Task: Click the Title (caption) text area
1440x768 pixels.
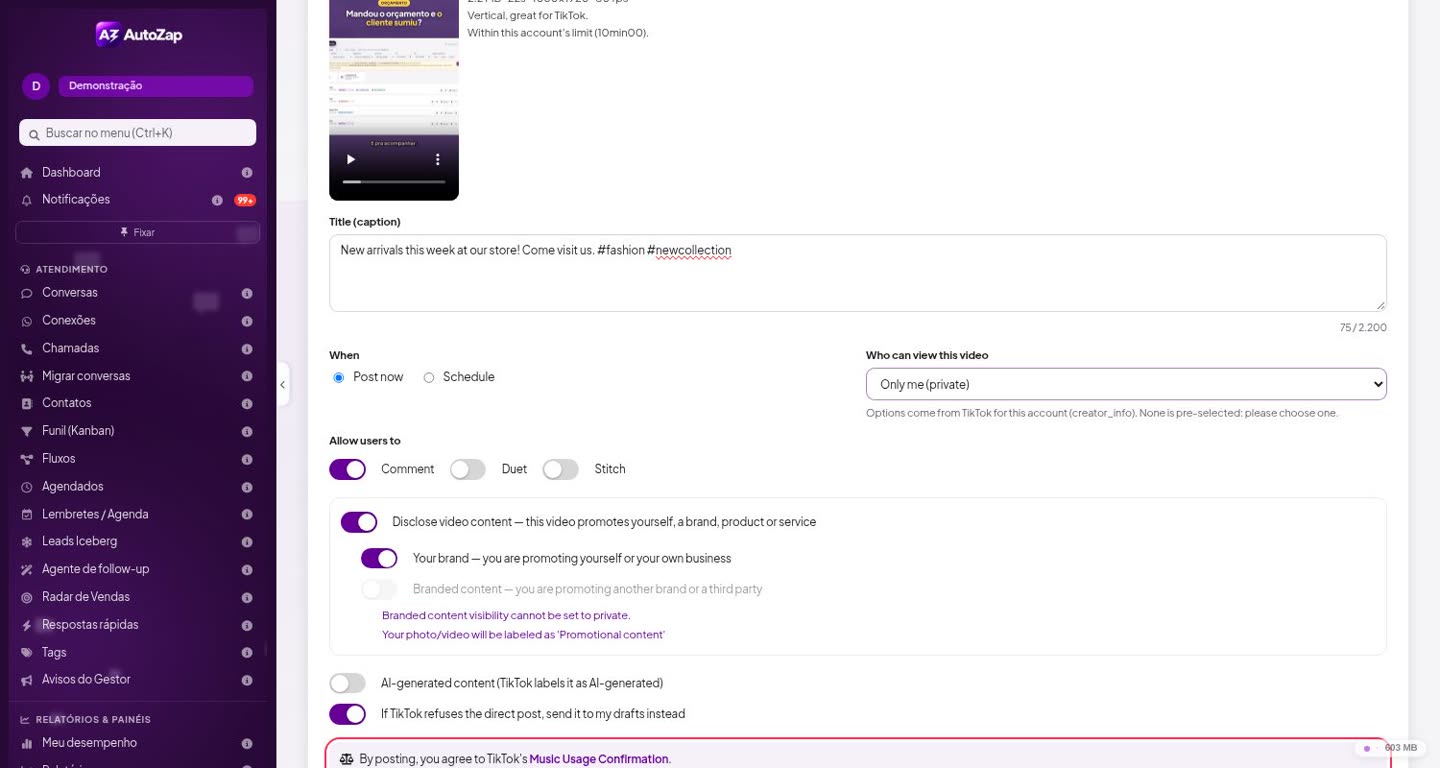Action: (858, 273)
